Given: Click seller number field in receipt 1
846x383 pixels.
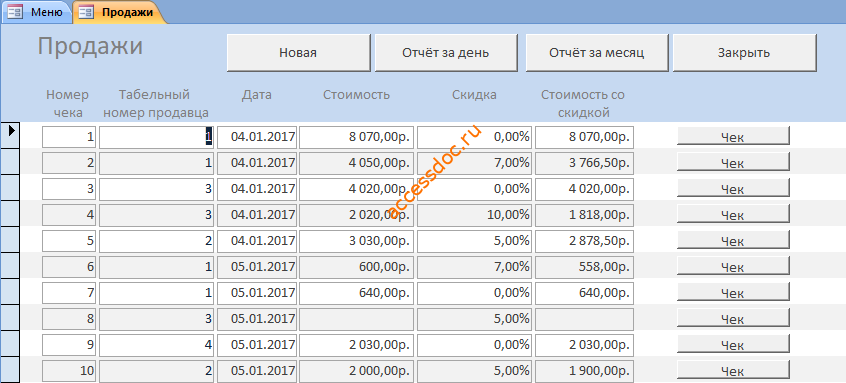Looking at the screenshot, I should click(156, 137).
